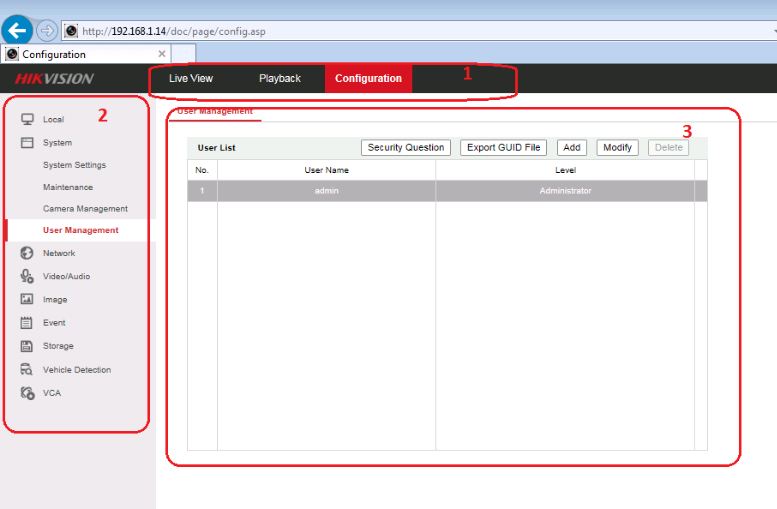Select the User Management page tab
The width and height of the screenshot is (777, 509).
(x=215, y=112)
